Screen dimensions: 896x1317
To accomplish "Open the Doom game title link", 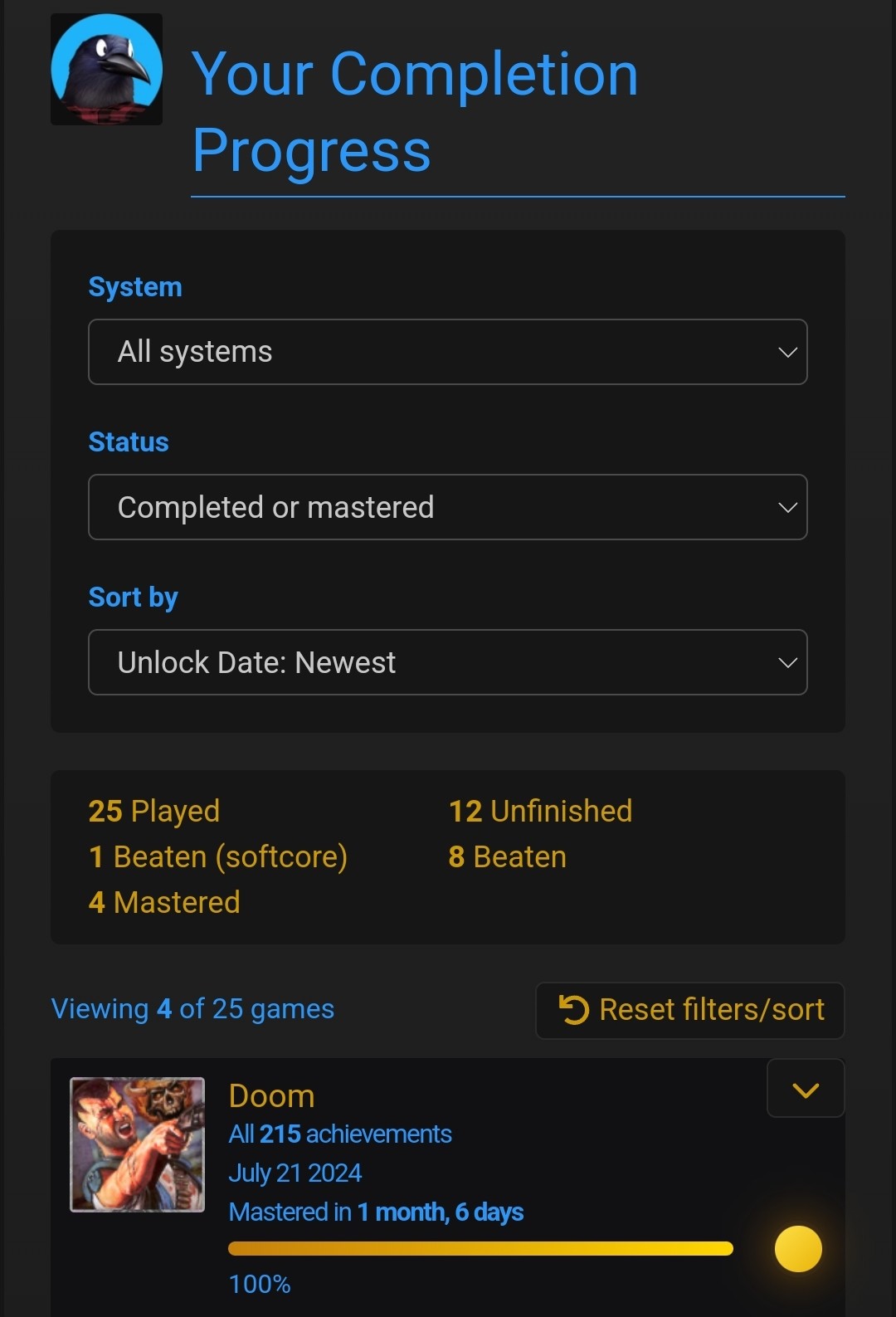I will click(x=271, y=1095).
